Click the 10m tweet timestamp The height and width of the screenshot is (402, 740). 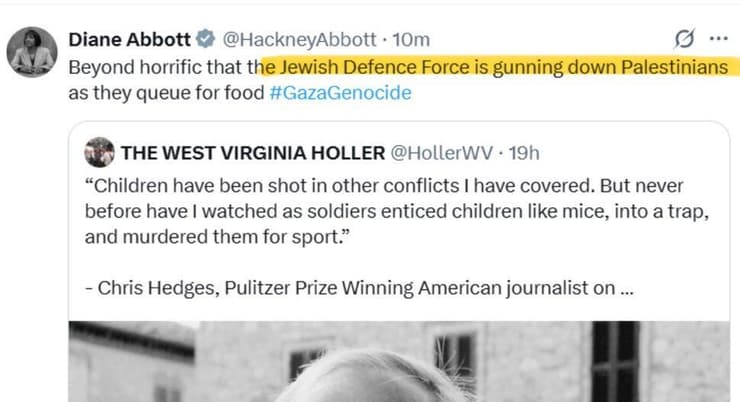pos(411,40)
